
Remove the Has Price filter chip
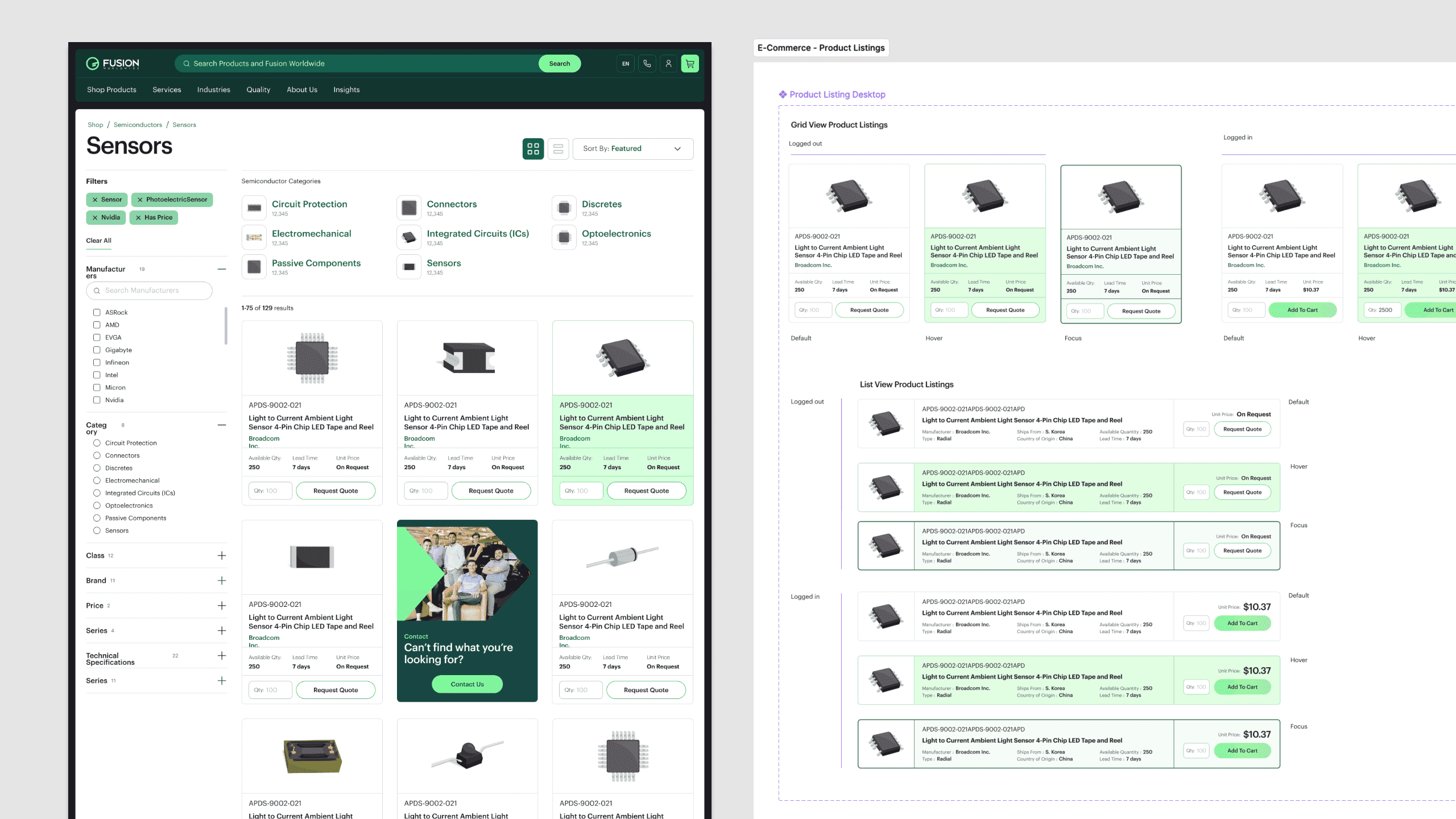click(x=138, y=218)
